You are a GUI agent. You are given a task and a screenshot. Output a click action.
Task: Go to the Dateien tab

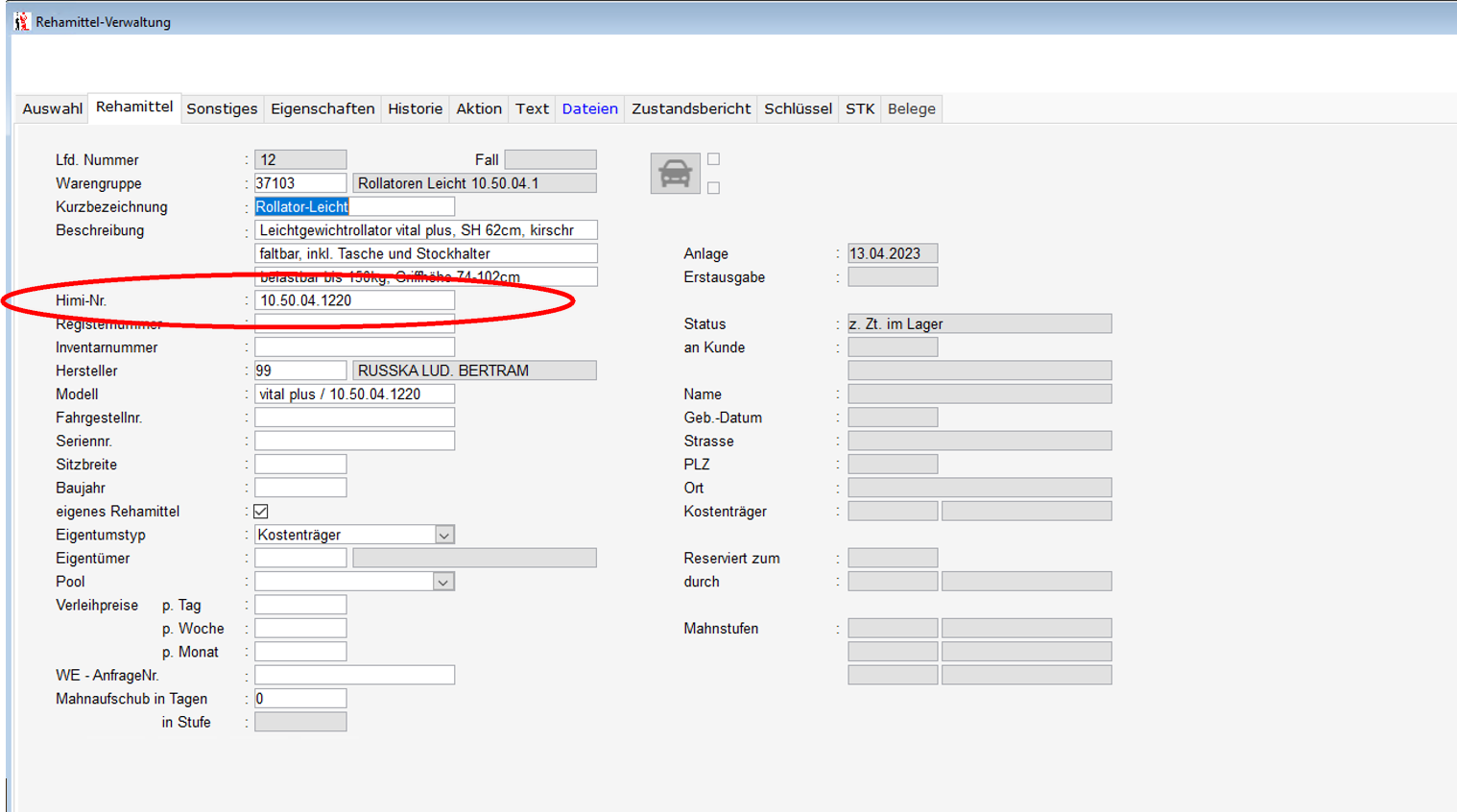tap(589, 108)
